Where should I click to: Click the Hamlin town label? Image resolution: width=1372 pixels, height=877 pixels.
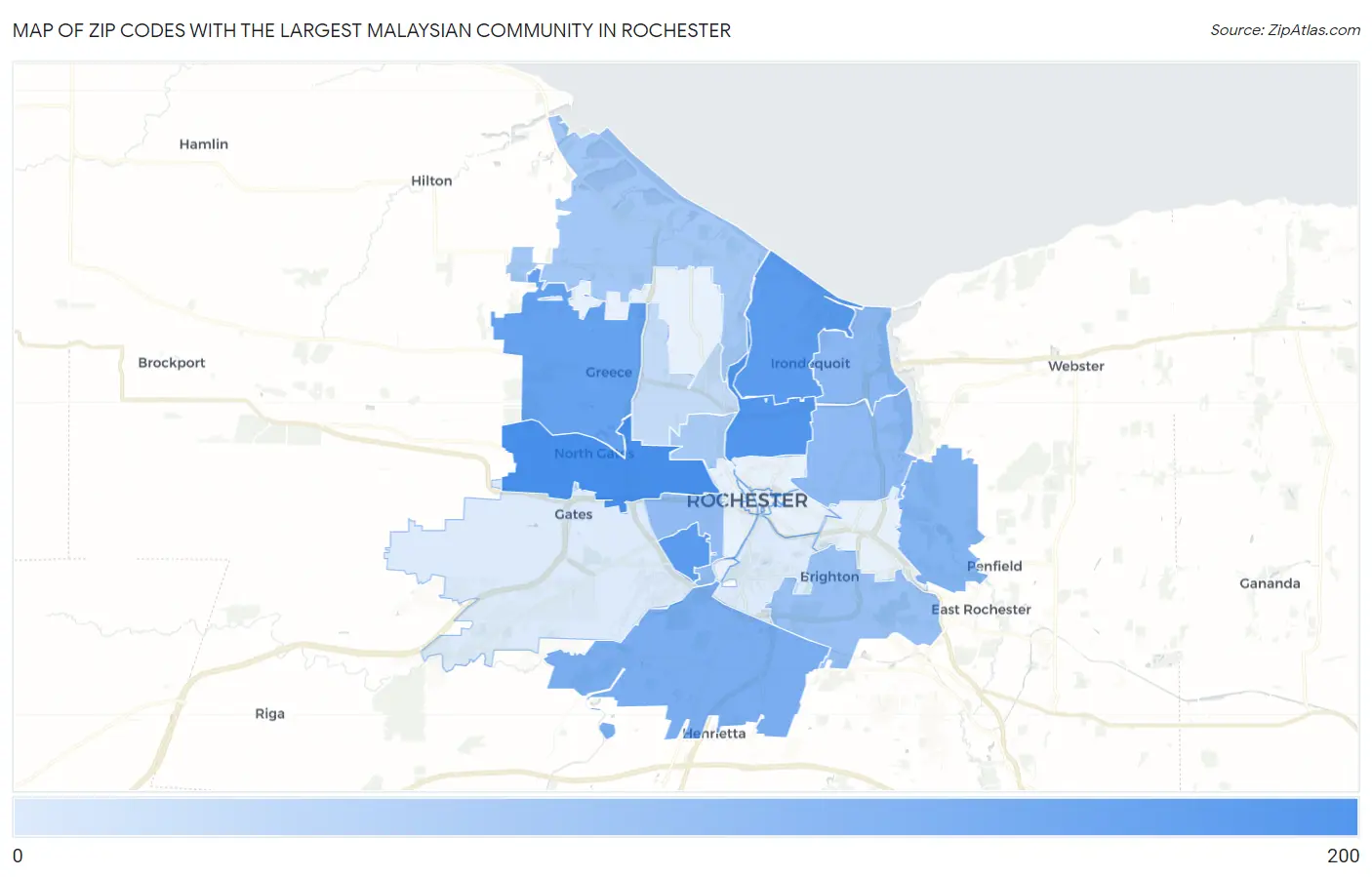point(204,144)
